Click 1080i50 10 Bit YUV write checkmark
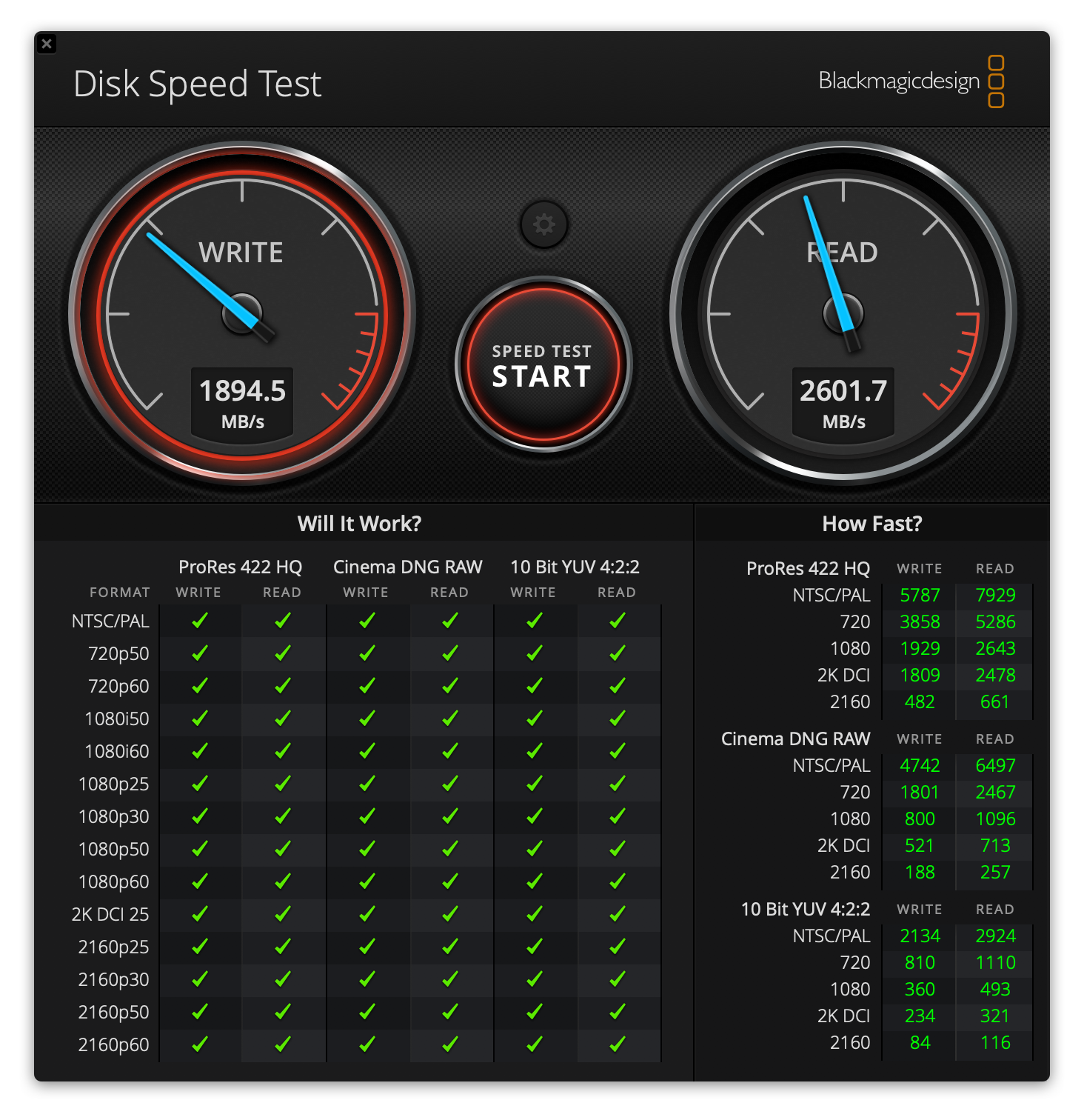The height and width of the screenshot is (1120, 1084). pyautogui.click(x=534, y=719)
